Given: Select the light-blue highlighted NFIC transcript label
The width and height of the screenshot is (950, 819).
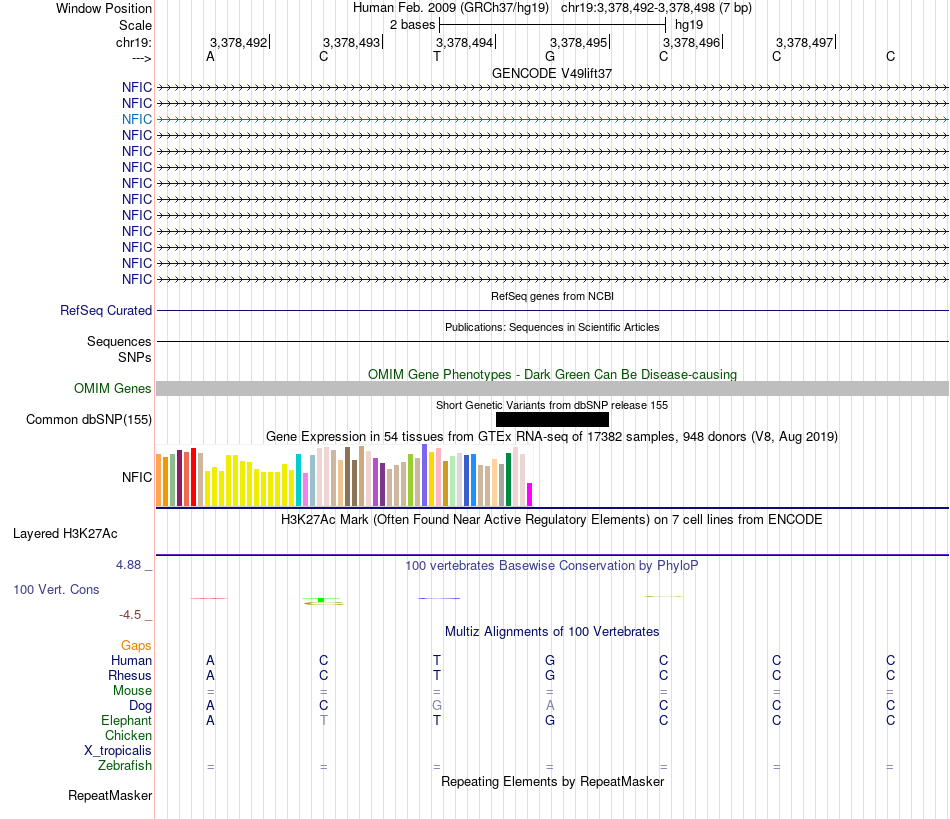Looking at the screenshot, I should [x=136, y=119].
